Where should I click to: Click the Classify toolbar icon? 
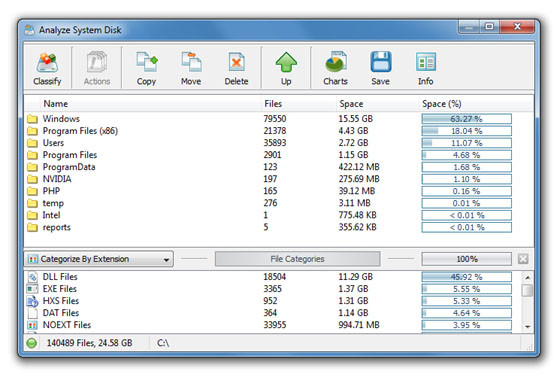47,62
